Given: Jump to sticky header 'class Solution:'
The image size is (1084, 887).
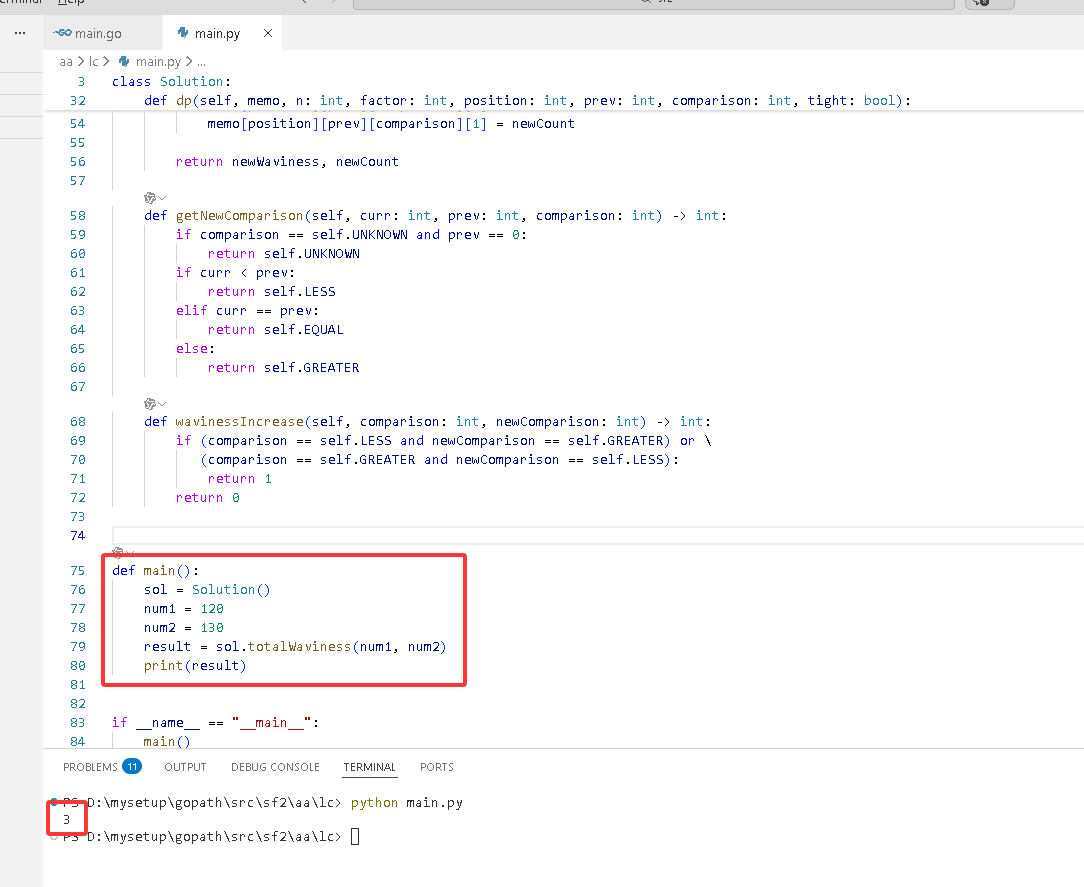Looking at the screenshot, I should 171,82.
